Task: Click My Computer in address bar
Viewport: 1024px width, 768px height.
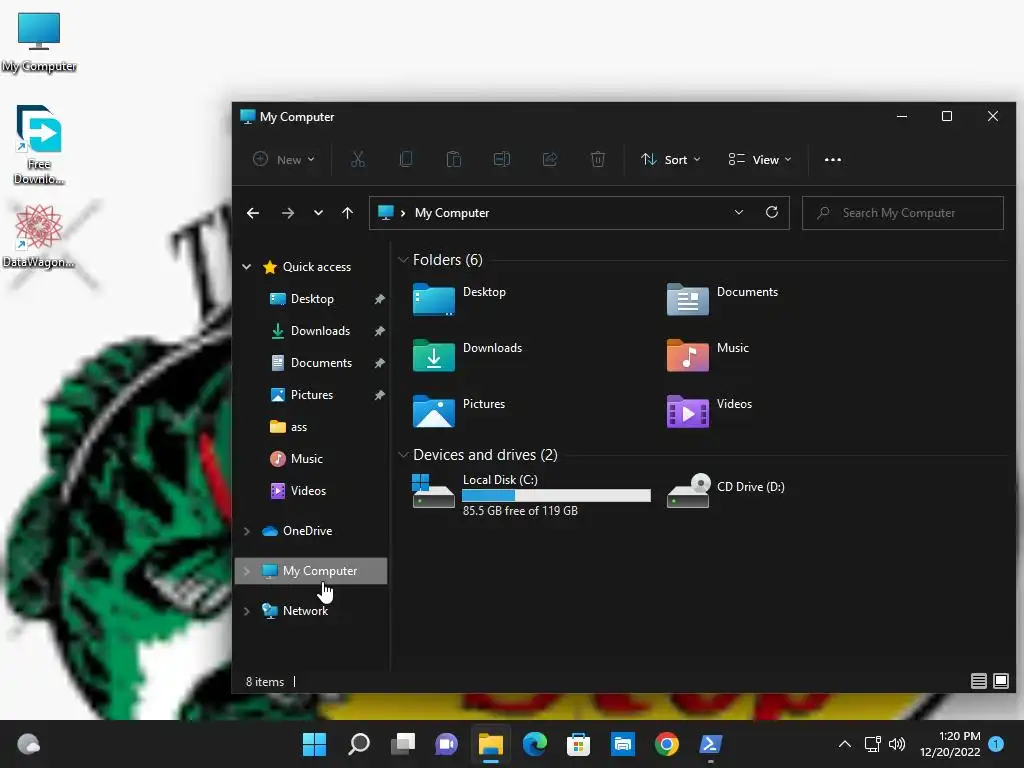Action: (x=452, y=213)
